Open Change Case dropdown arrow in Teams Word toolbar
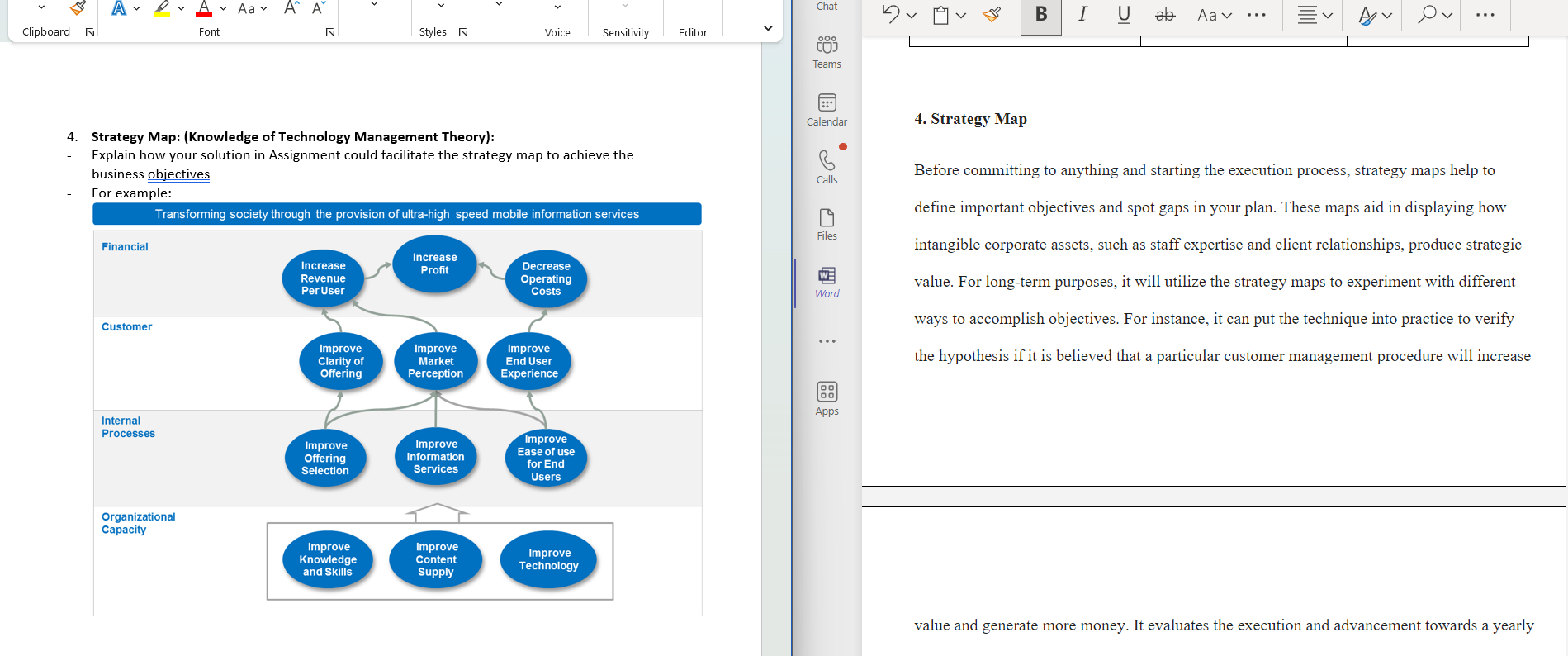 pos(1227,15)
